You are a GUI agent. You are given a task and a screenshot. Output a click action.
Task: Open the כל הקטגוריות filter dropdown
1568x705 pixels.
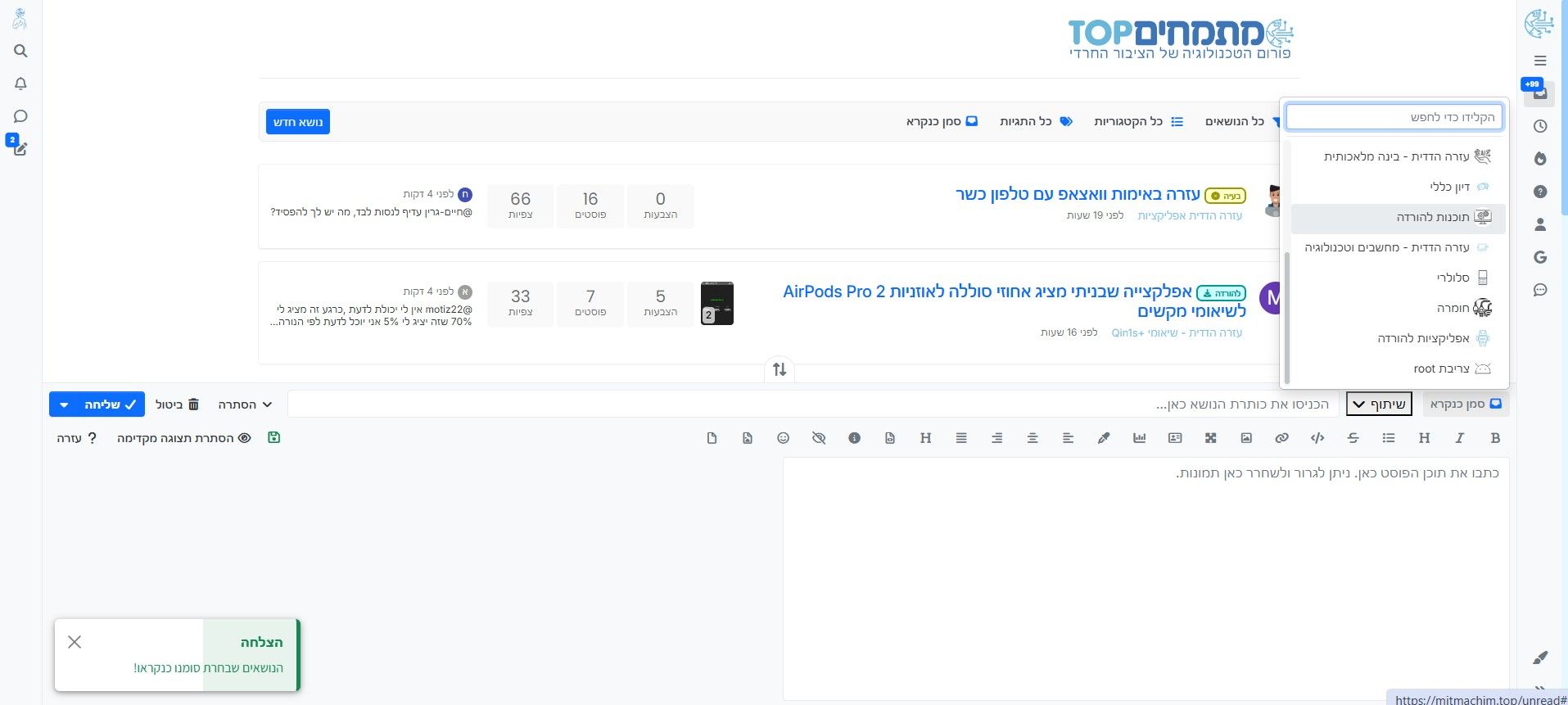[x=1139, y=121]
